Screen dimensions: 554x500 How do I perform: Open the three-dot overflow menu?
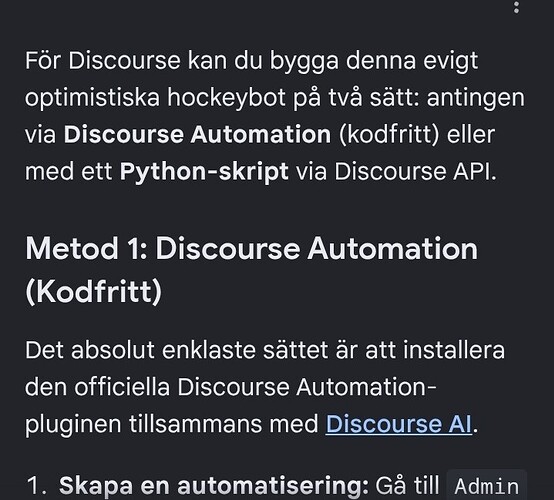[516, 6]
